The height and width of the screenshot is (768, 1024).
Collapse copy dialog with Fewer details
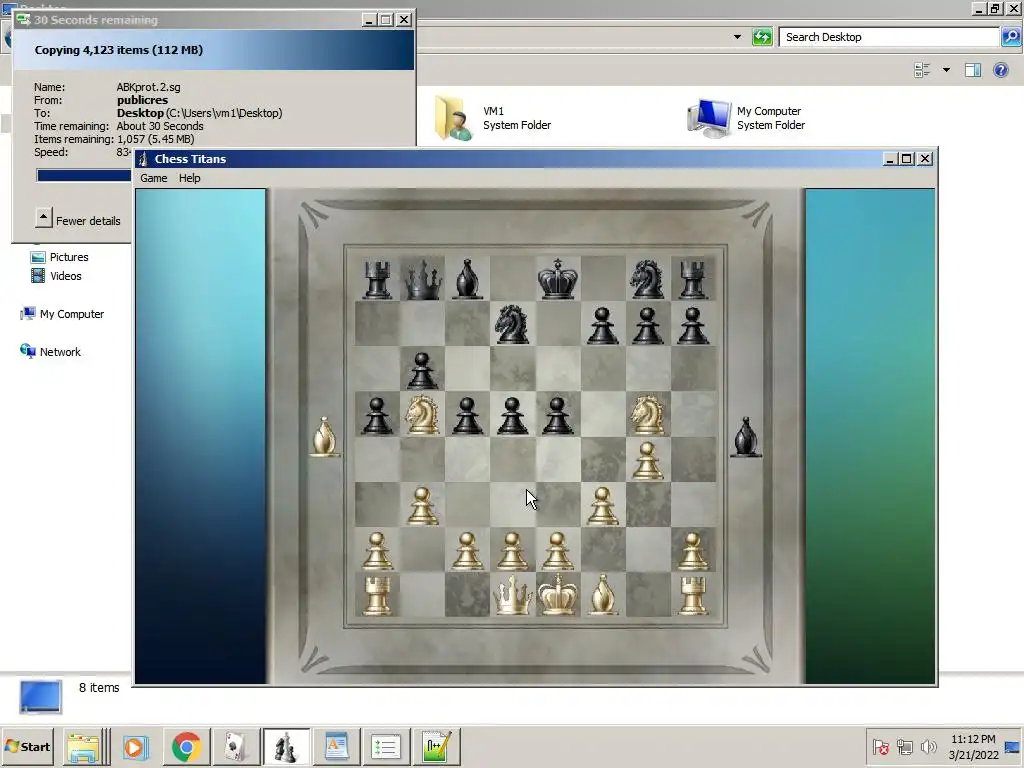78,219
